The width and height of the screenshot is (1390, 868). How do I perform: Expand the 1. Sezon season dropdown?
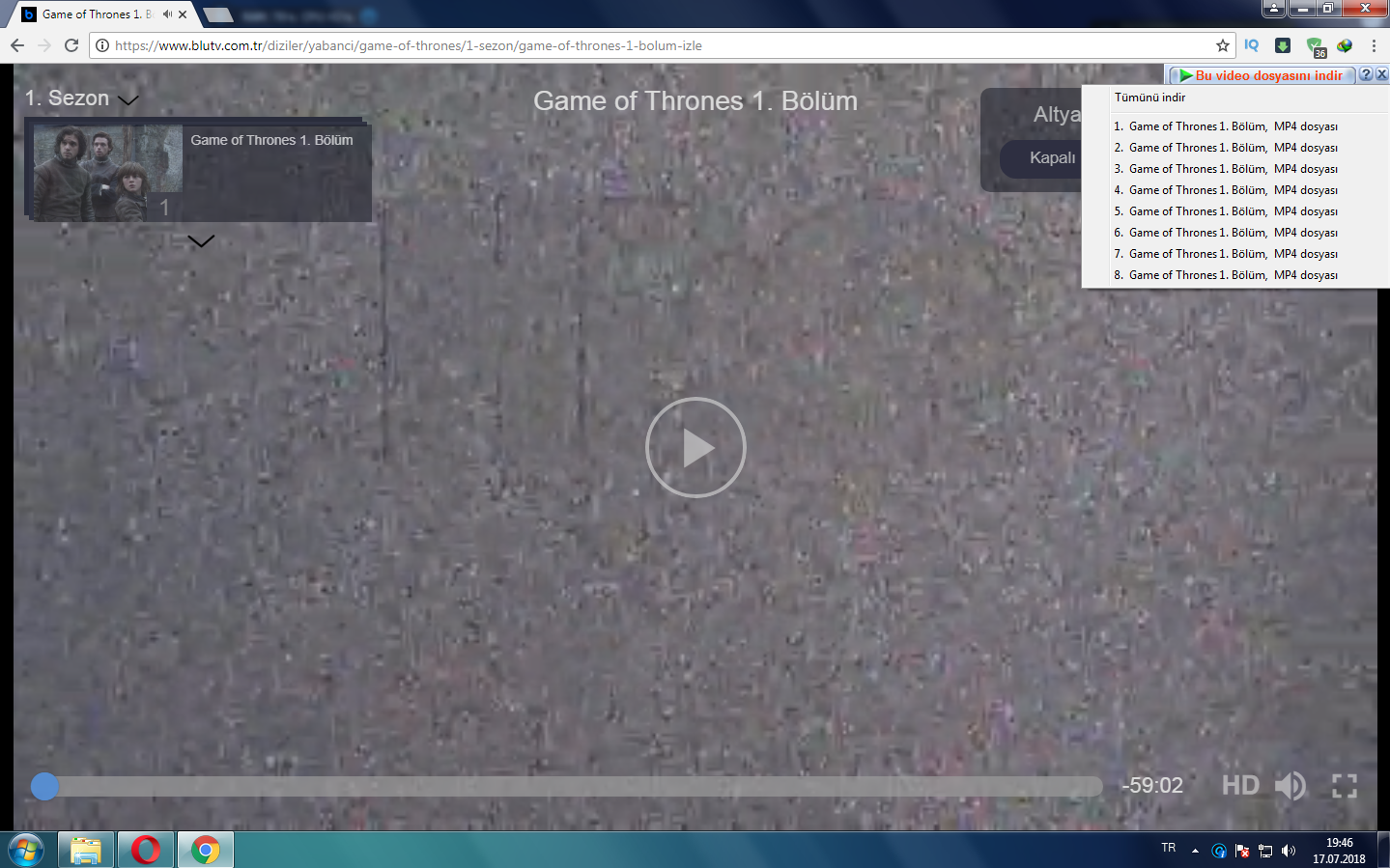82,98
